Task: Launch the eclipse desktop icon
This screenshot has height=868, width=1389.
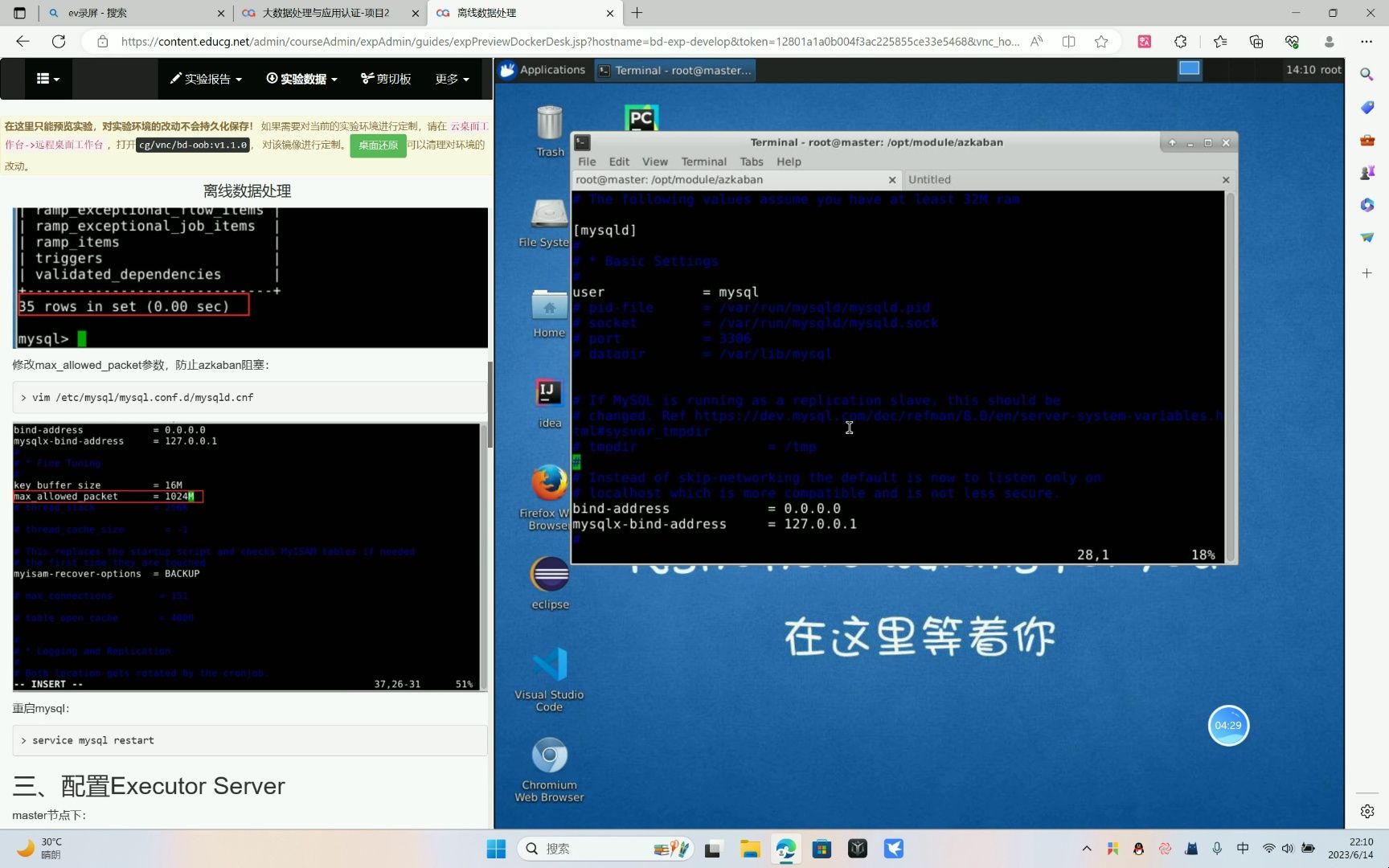Action: (550, 583)
